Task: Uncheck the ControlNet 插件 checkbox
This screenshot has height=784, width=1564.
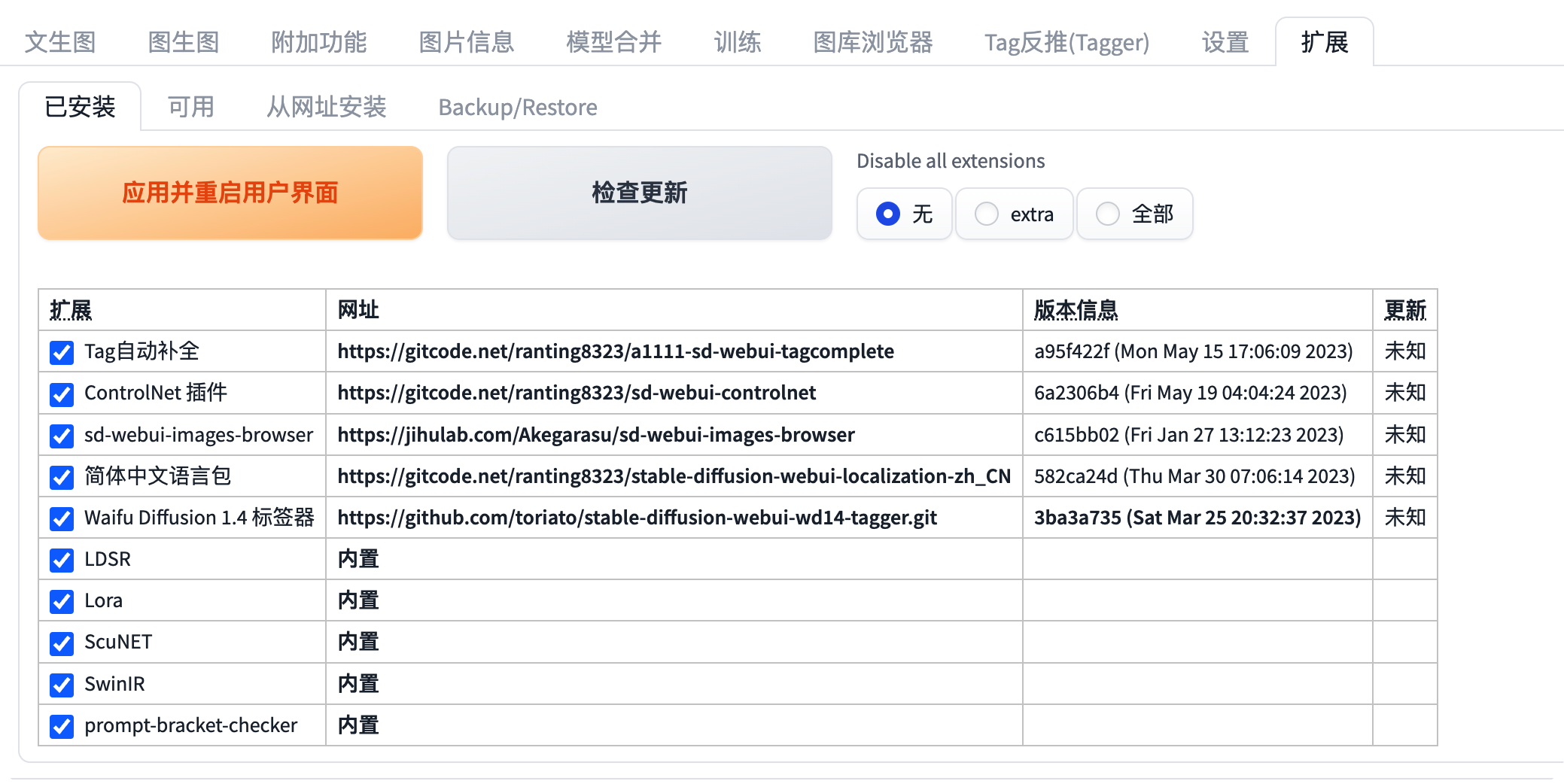Action: point(62,394)
